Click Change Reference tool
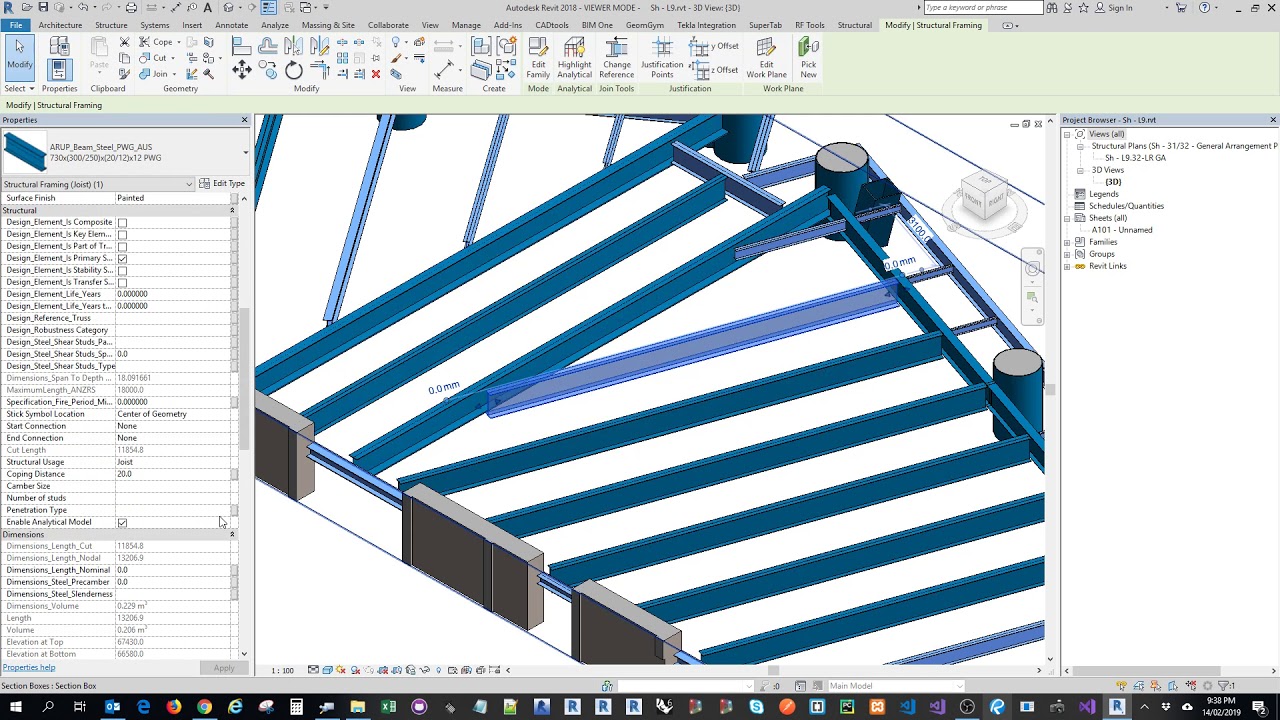The width and height of the screenshot is (1280, 720). (616, 58)
